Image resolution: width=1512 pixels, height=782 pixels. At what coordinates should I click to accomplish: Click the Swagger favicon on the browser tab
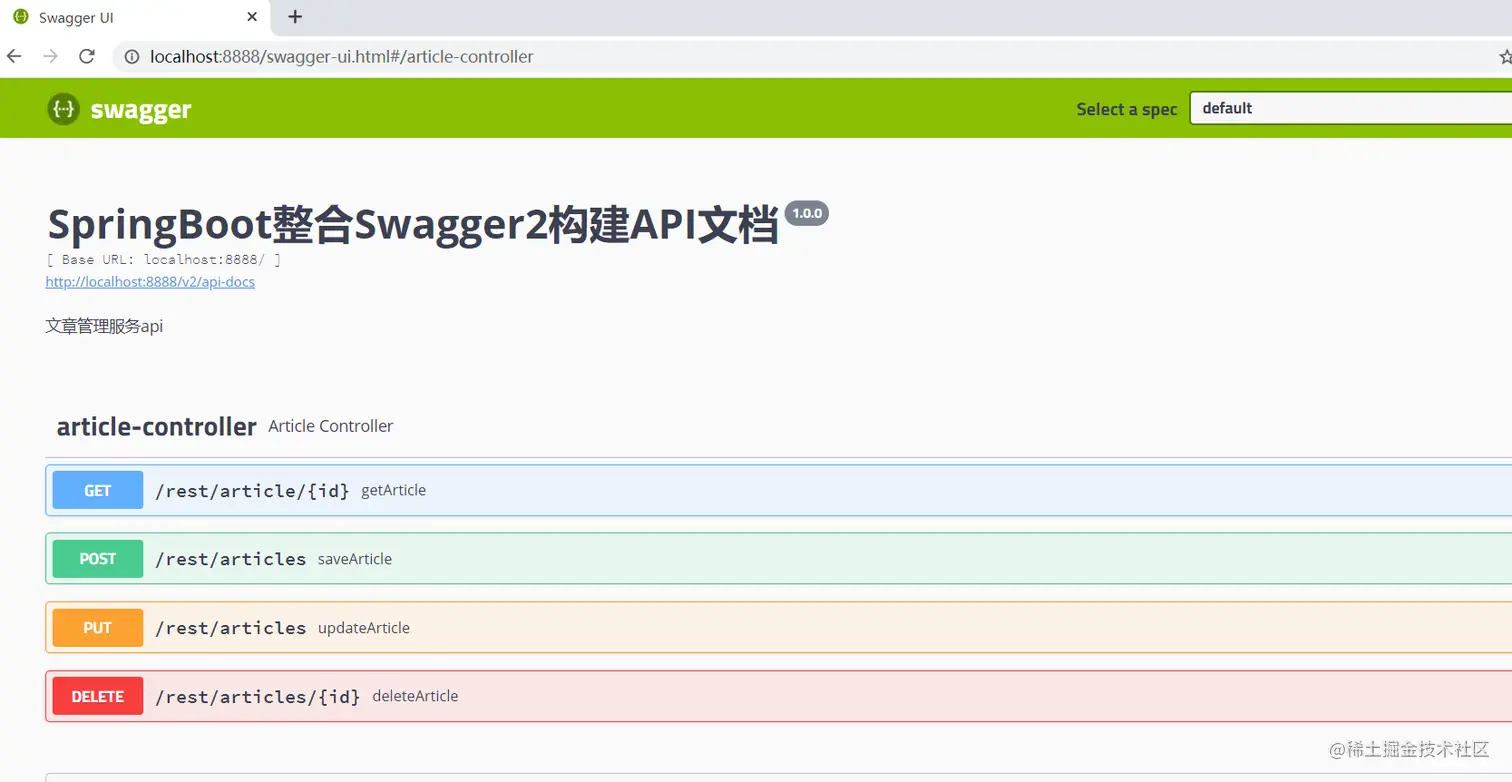22,16
